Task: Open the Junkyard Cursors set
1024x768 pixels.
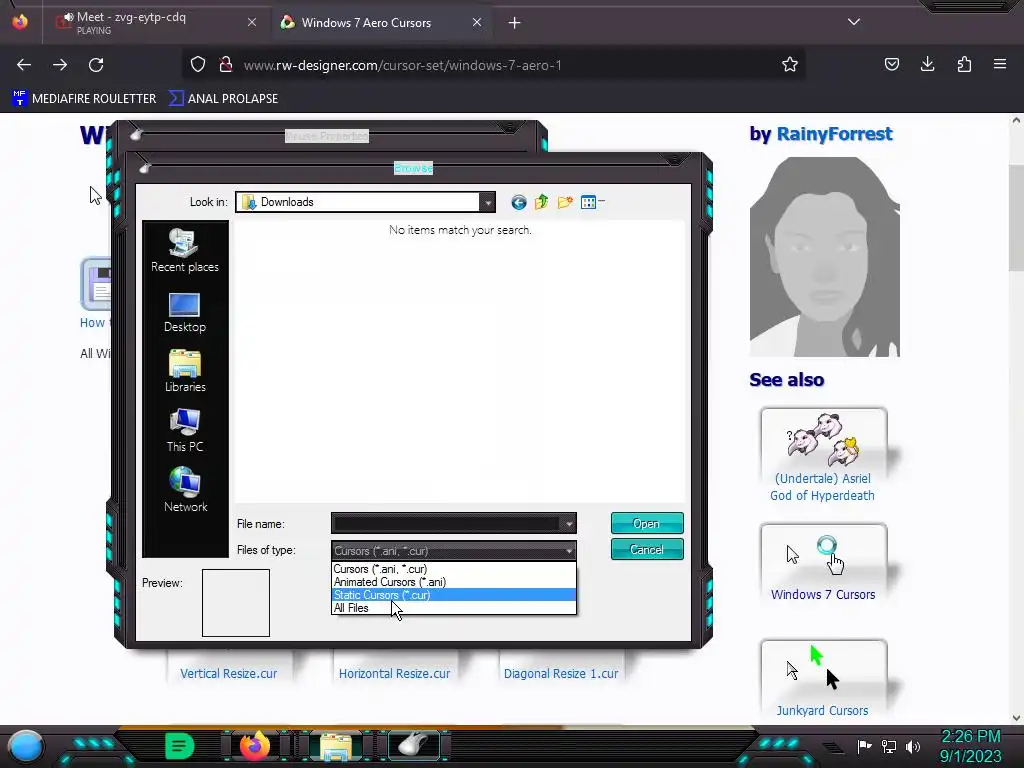Action: [823, 680]
